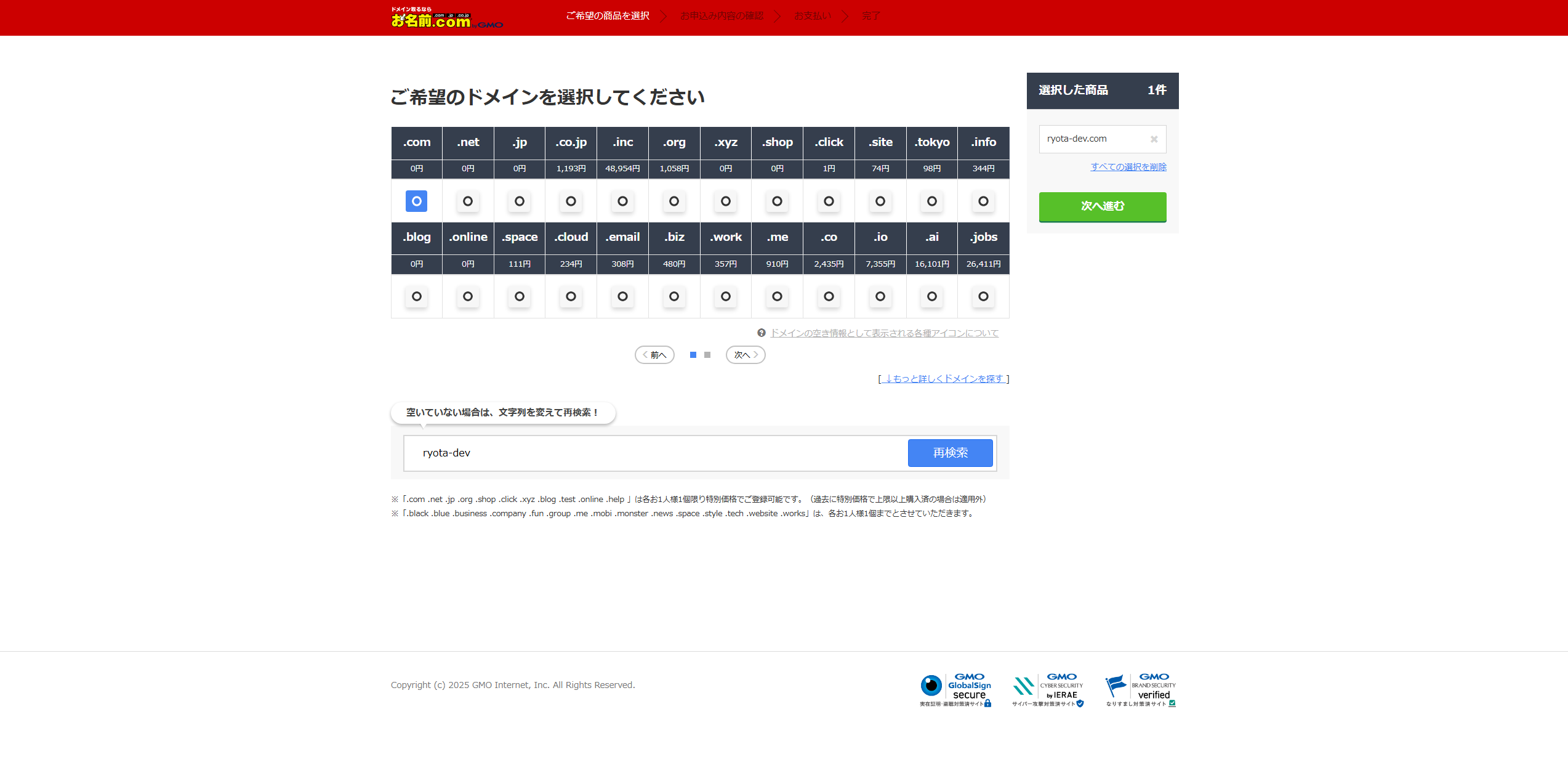Click GMO GlobalSign secure badge

[955, 690]
